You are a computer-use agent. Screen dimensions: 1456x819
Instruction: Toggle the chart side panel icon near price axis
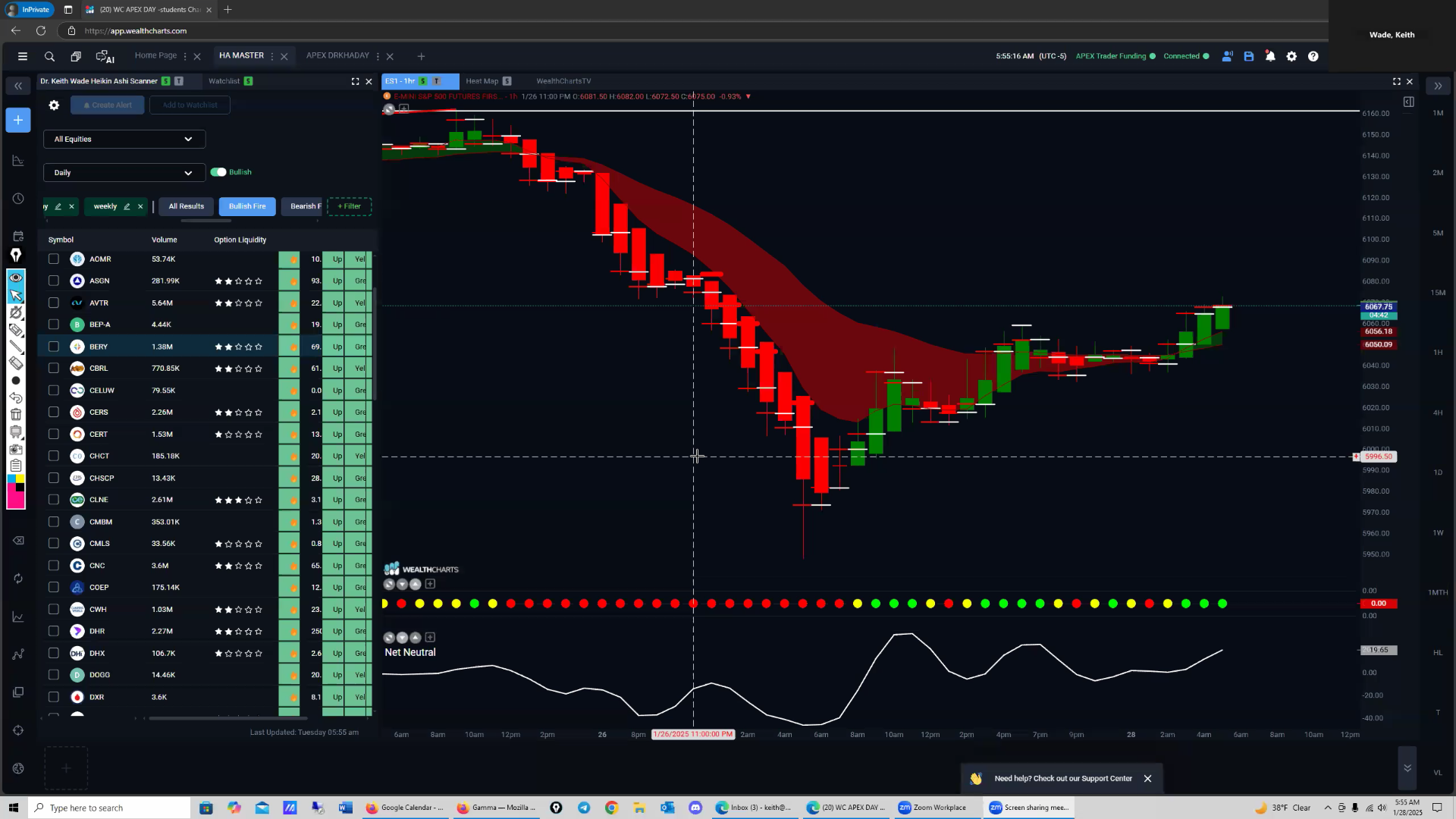tap(1408, 102)
